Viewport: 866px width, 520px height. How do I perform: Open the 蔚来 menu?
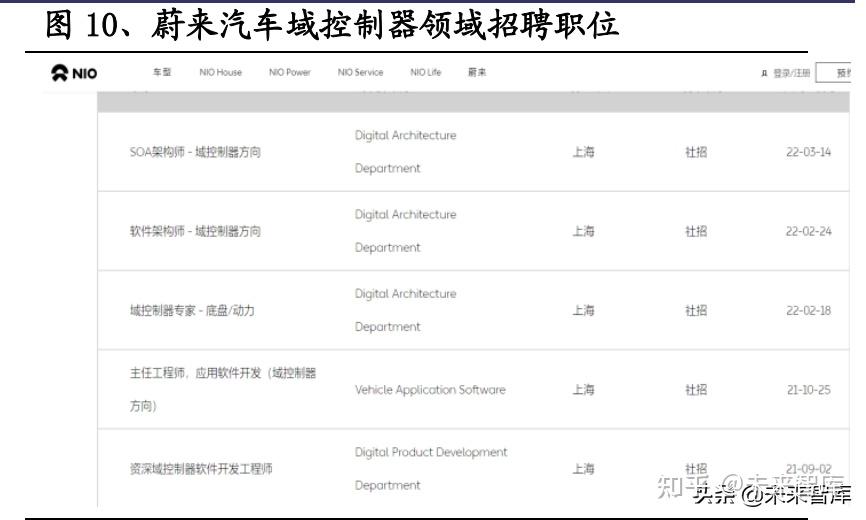tap(477, 72)
